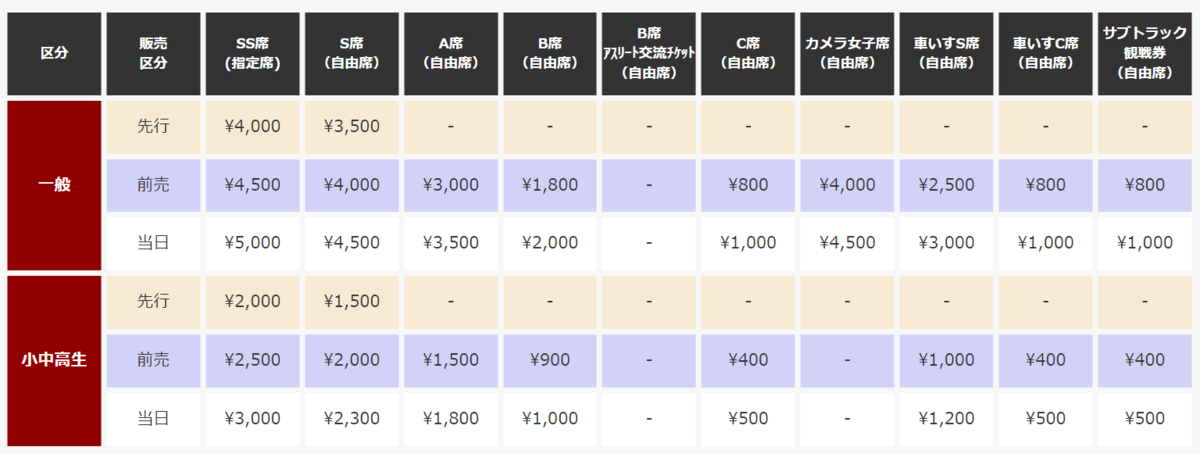Viewport: 1200px width, 454px height.
Task: Click the 先行 label in 一般 section
Action: 153,127
